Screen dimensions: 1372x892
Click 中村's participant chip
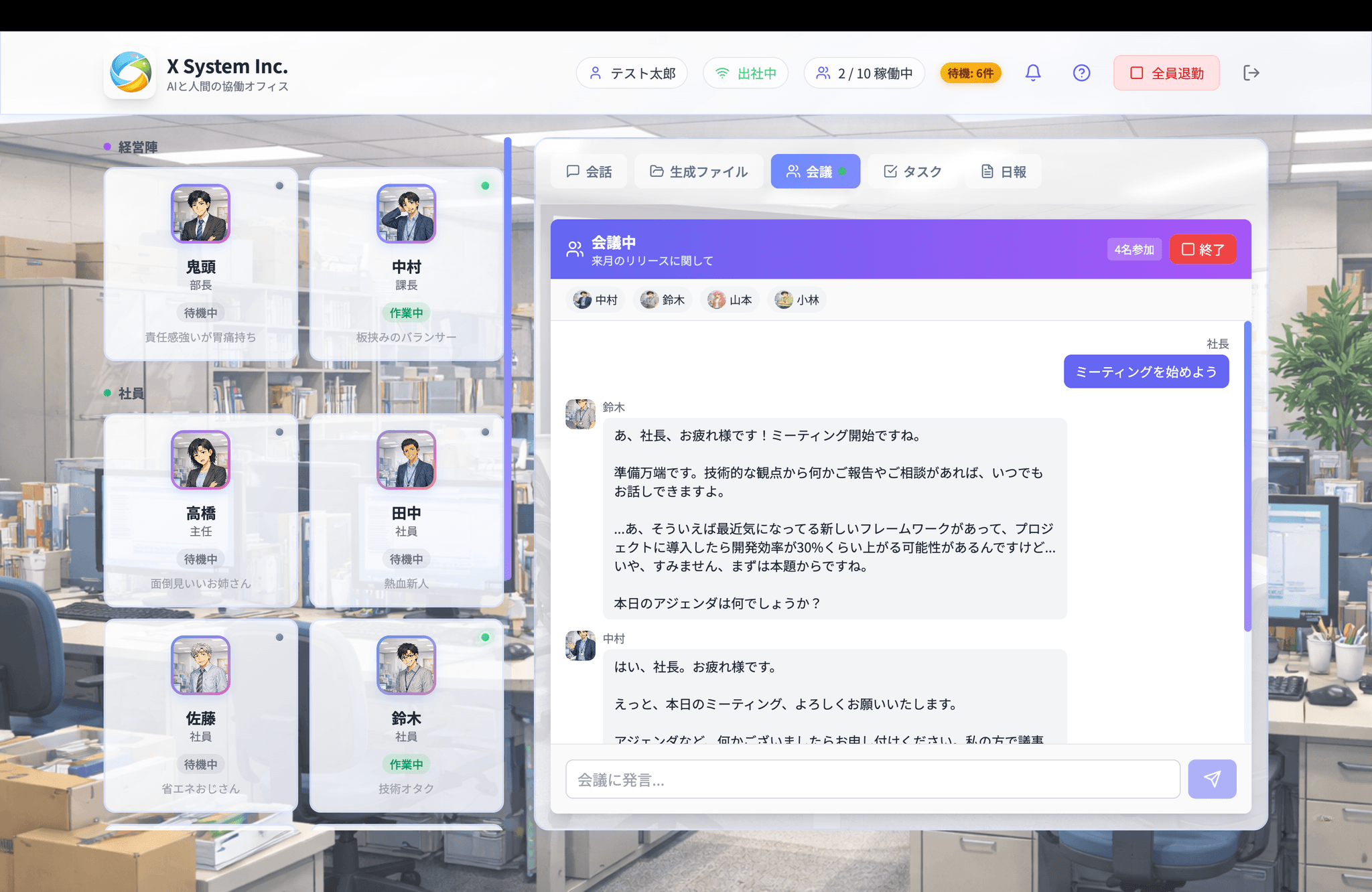click(596, 300)
